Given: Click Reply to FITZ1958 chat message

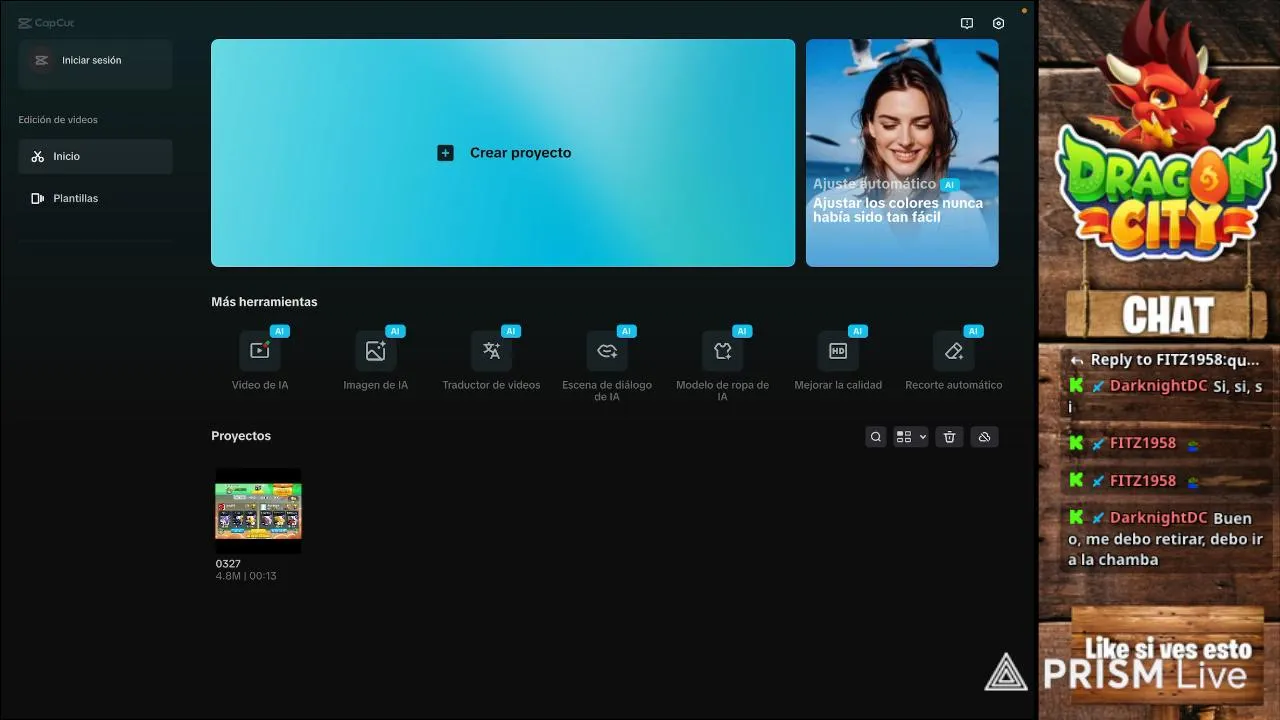Looking at the screenshot, I should click(x=1165, y=360).
